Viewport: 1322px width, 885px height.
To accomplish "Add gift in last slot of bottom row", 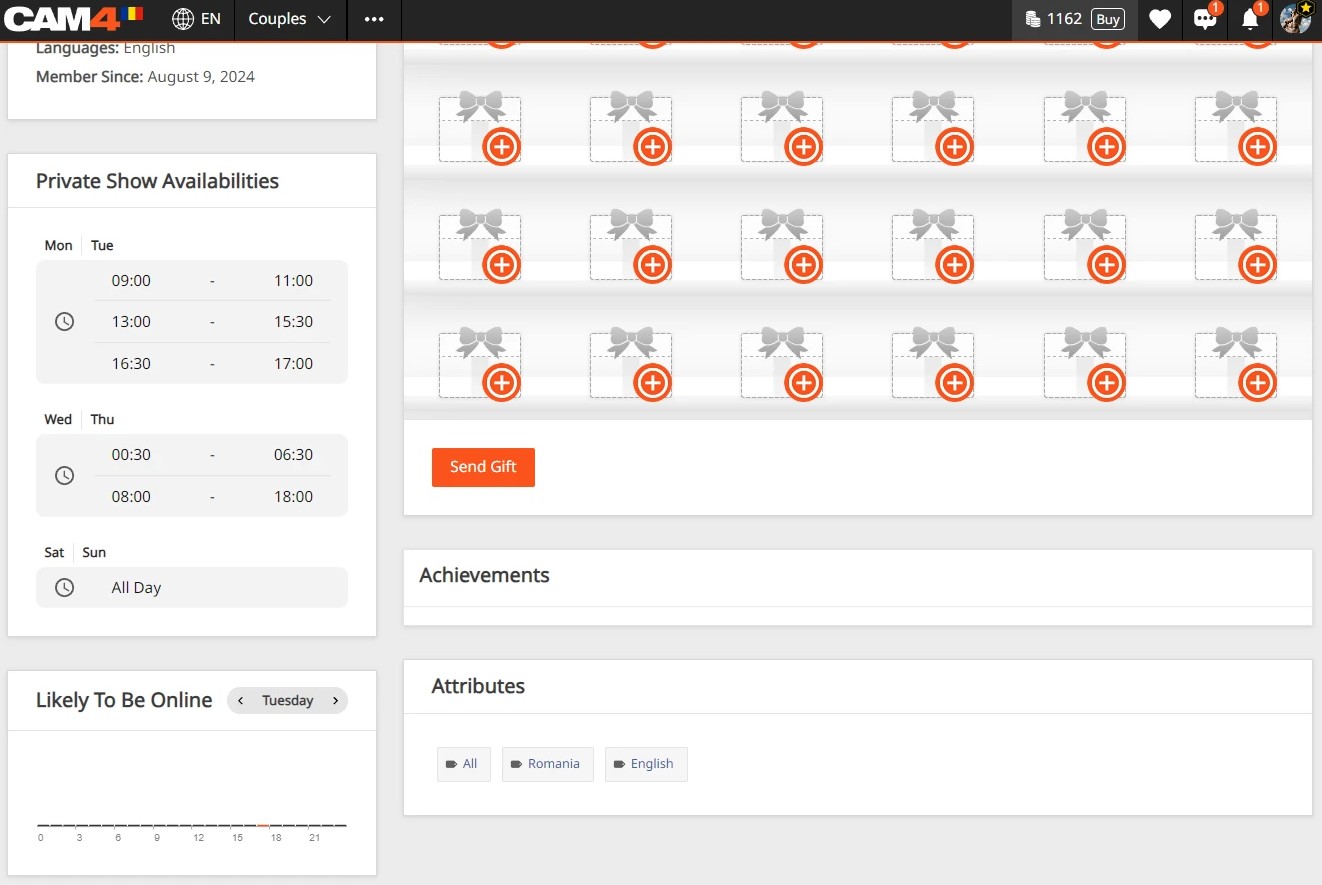I will [x=1256, y=382].
